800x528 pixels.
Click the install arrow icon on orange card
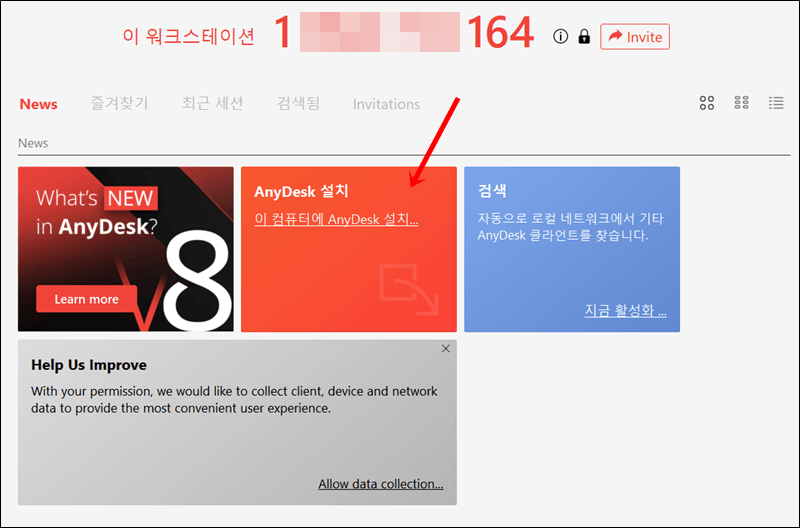[409, 289]
